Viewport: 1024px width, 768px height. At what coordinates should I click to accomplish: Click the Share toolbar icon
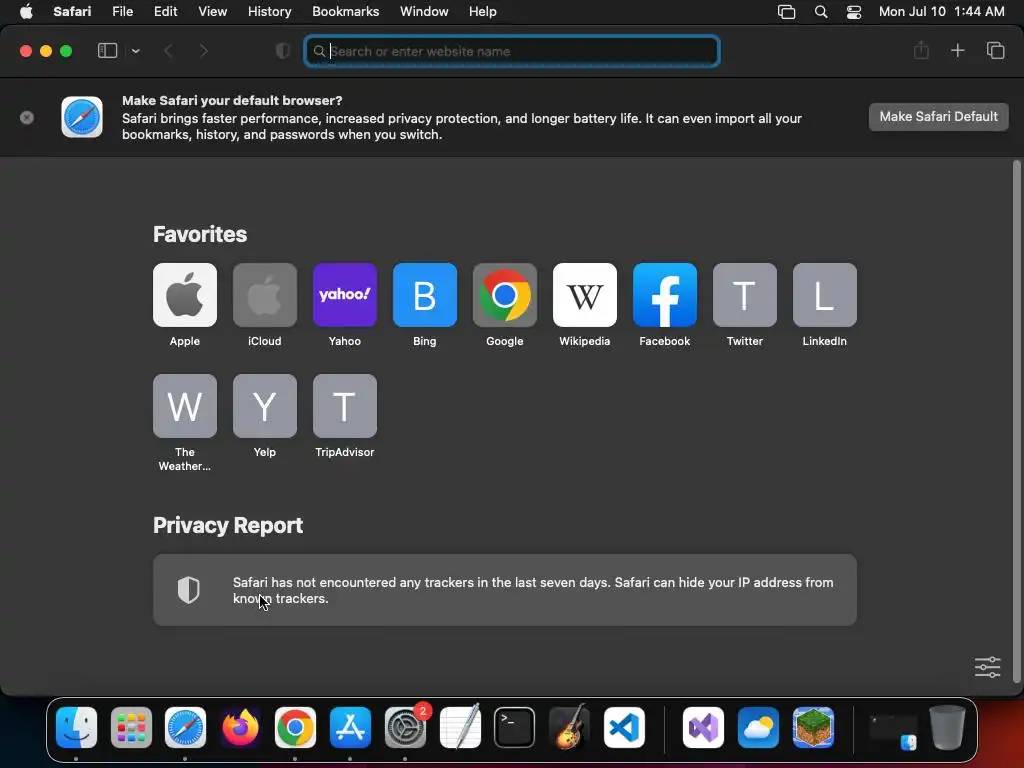pos(921,50)
